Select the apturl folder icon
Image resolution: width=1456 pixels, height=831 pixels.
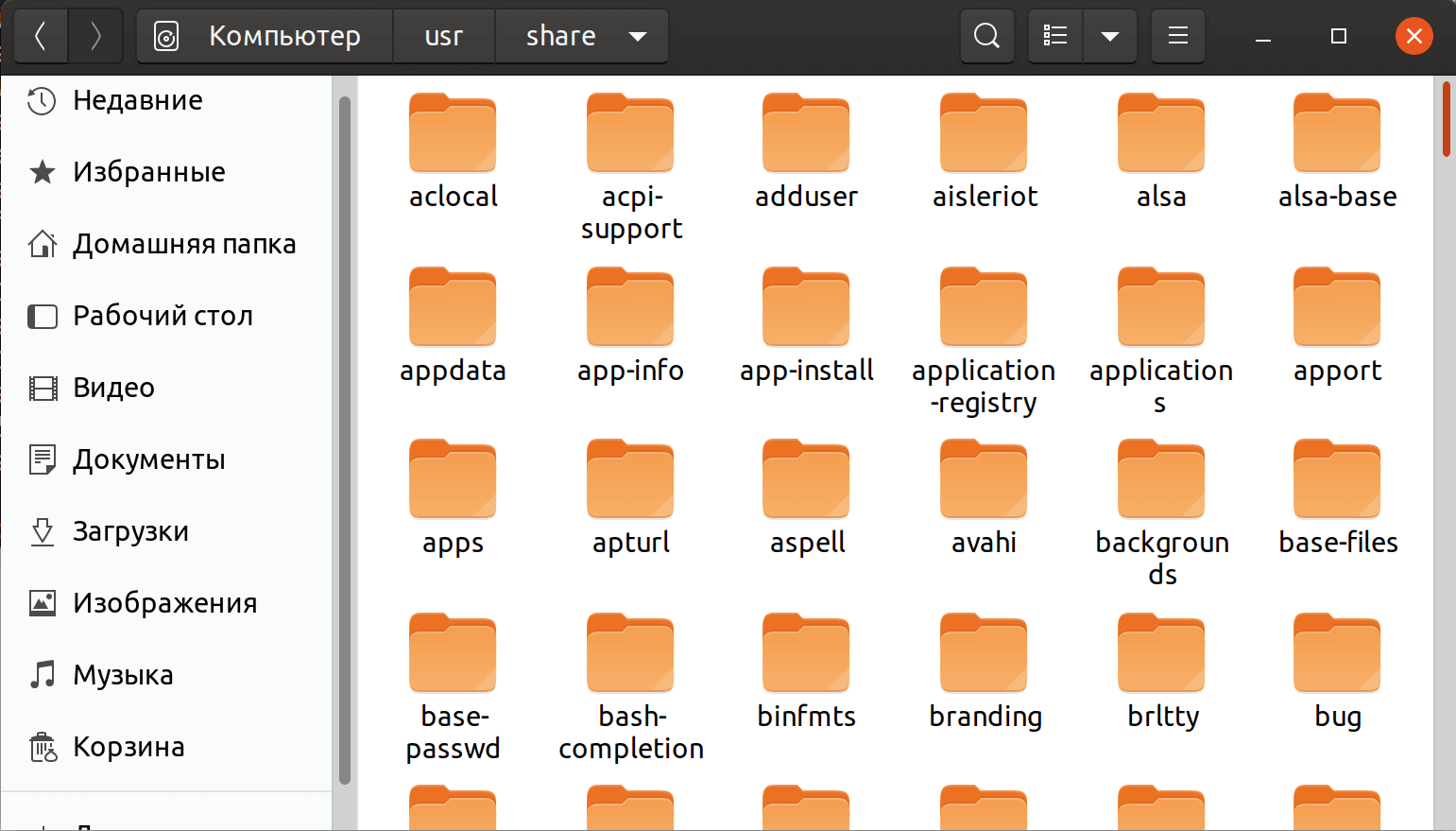coord(630,479)
